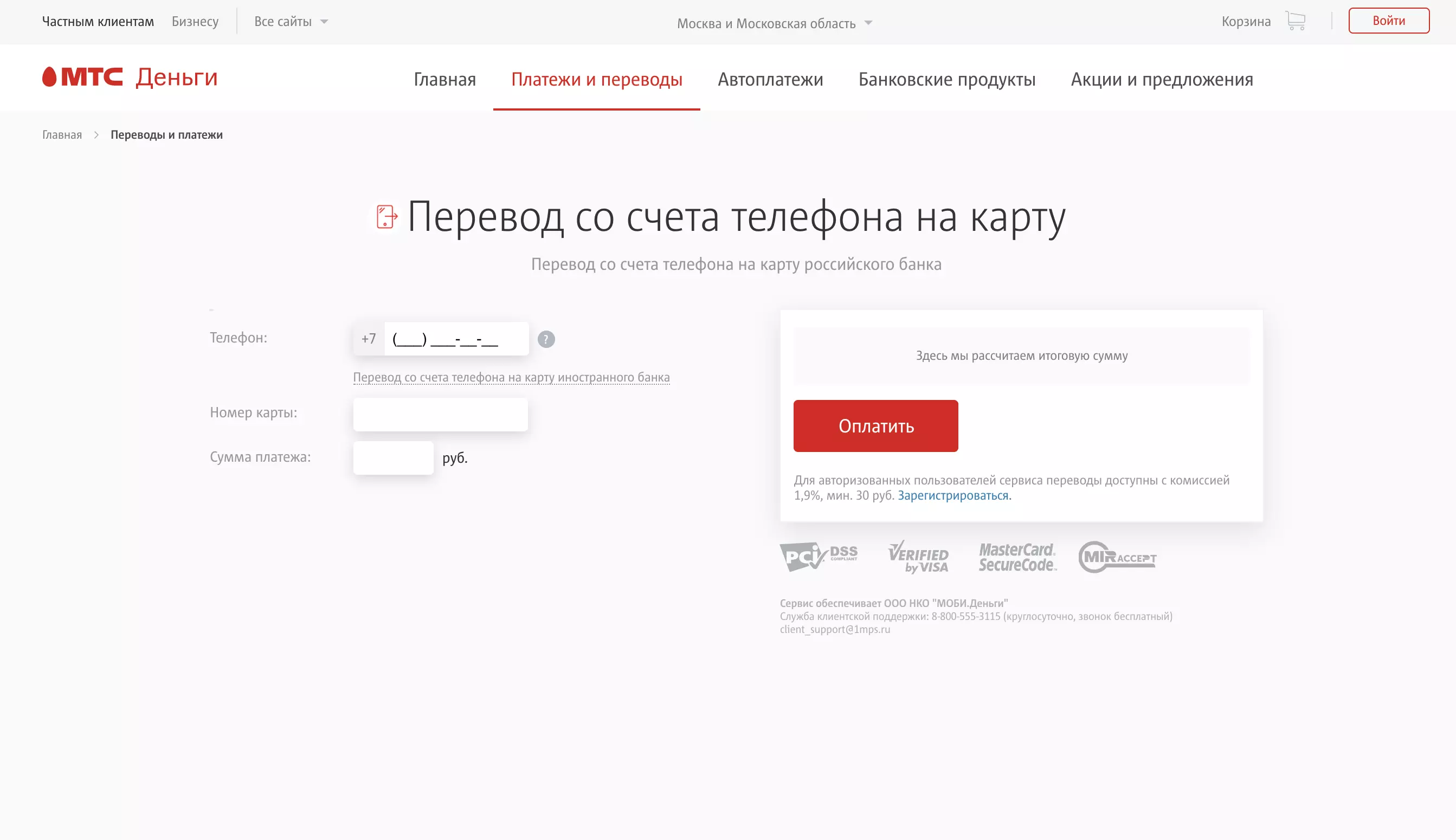The image size is (1456, 840).
Task: Open transfer to foreign bank card link
Action: (x=511, y=377)
